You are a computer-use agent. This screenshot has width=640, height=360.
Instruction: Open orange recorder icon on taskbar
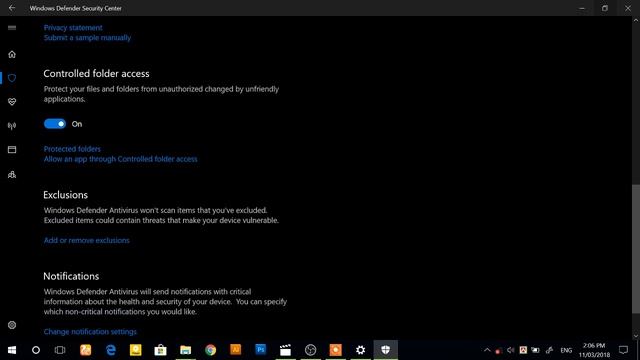pos(336,350)
